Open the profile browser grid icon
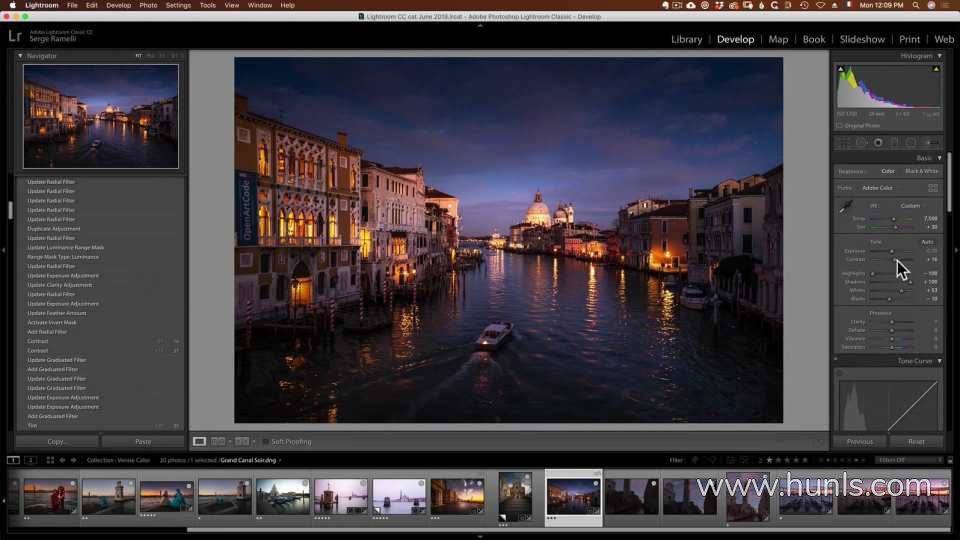Screen dimensions: 960x540 pos(933,188)
